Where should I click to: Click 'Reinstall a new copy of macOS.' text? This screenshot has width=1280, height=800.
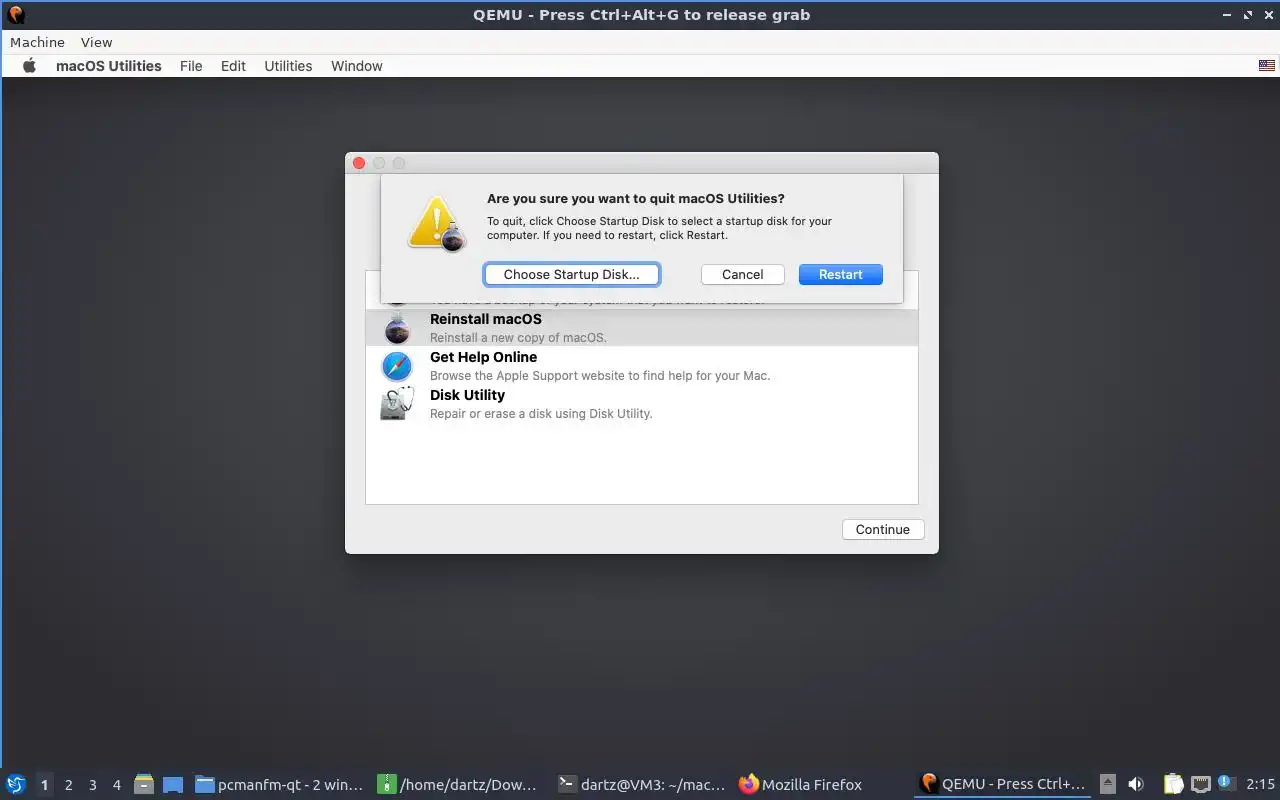coord(518,338)
